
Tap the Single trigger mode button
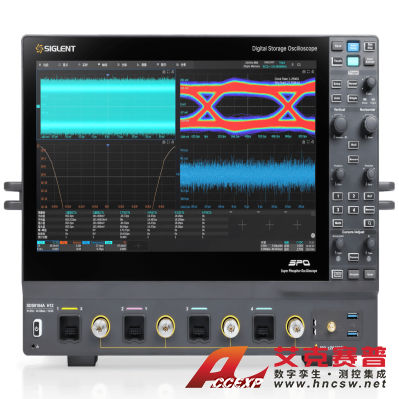[x=353, y=98]
